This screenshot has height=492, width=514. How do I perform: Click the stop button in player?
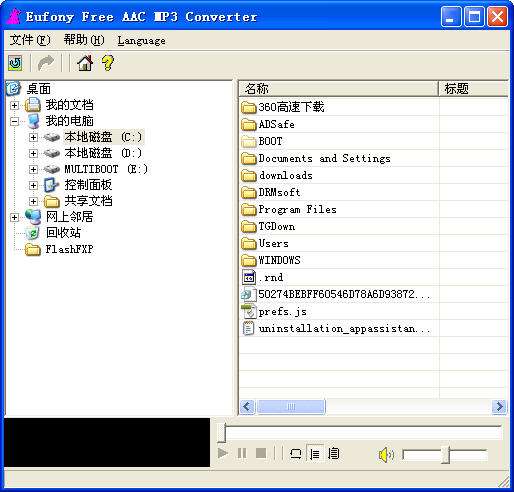(261, 453)
